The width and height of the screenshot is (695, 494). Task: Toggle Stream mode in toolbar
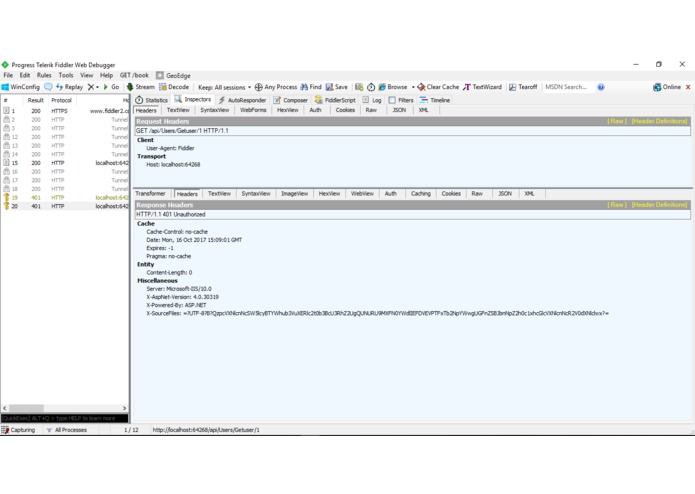tap(141, 87)
